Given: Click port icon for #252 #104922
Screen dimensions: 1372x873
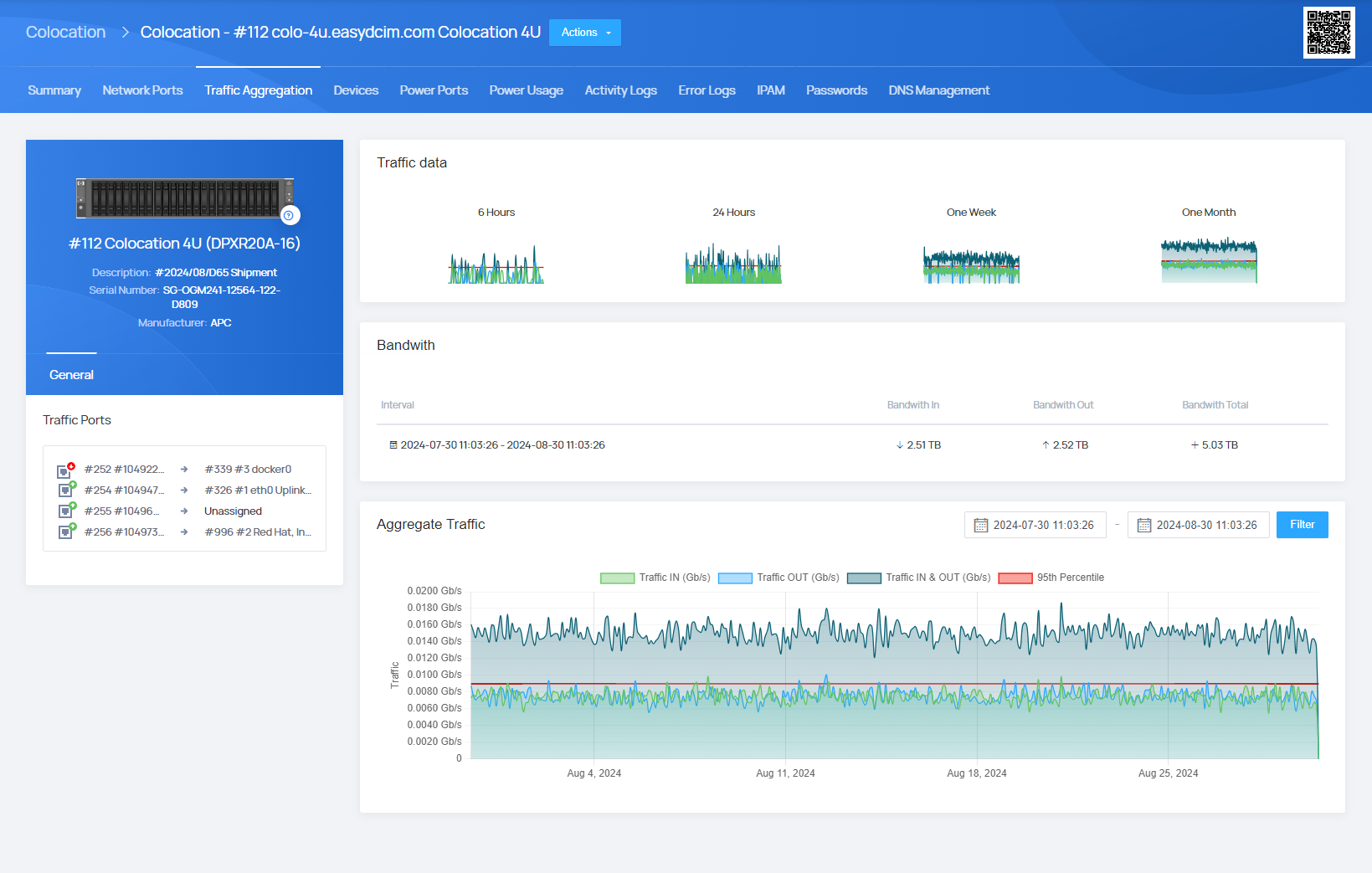Looking at the screenshot, I should 65,470.
